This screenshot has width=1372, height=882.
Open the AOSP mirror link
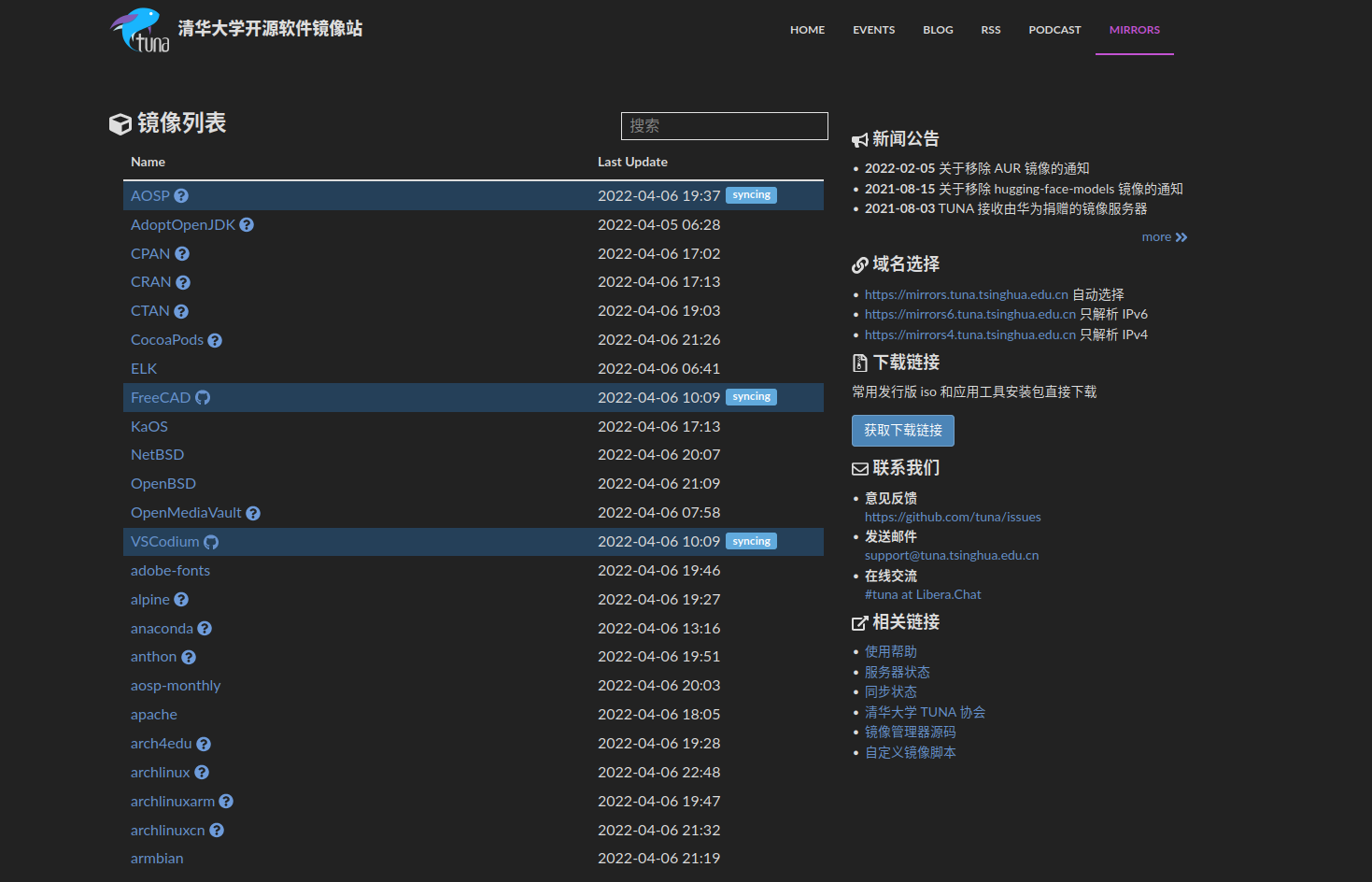point(150,196)
